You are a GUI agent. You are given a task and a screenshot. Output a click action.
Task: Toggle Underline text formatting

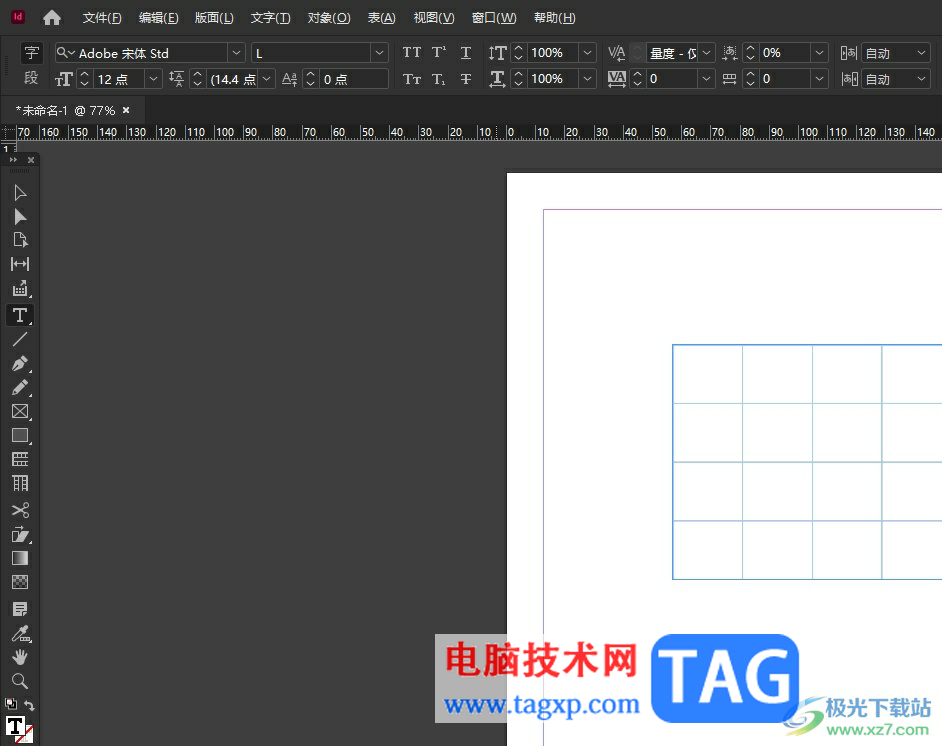tap(466, 53)
